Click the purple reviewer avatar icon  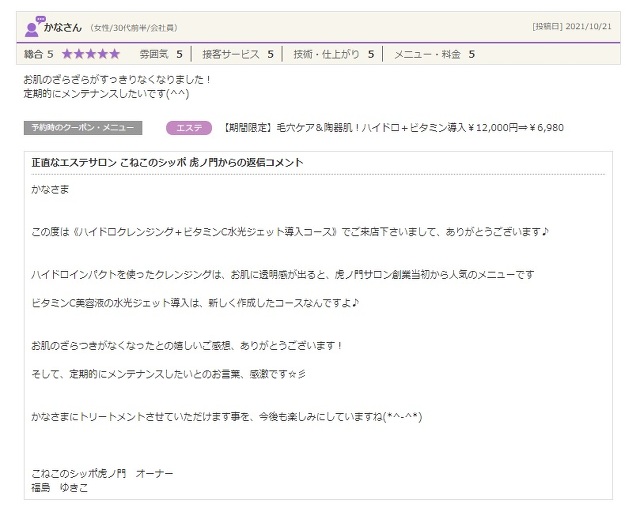point(32,27)
